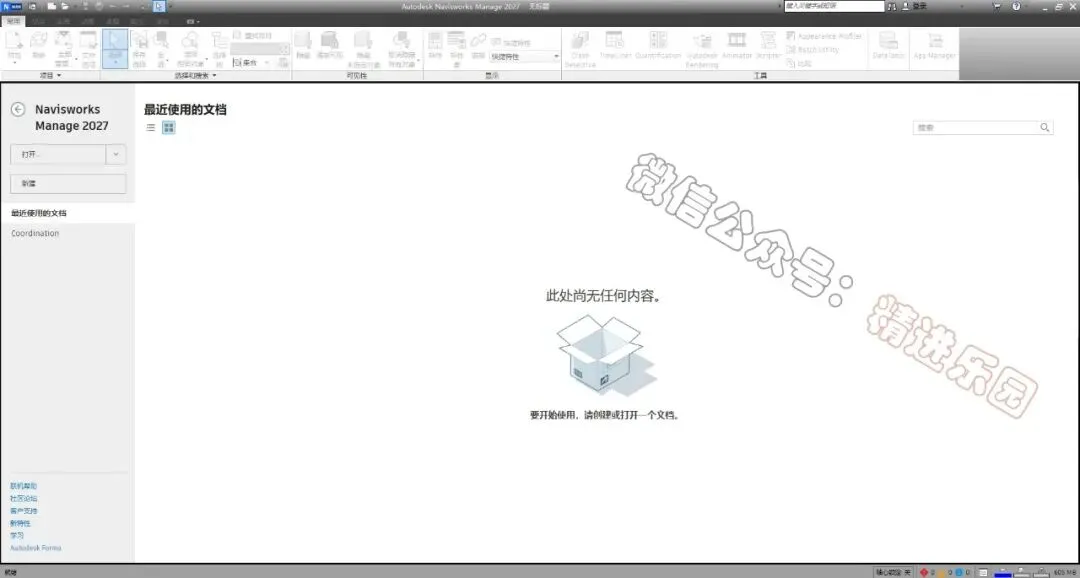Image resolution: width=1080 pixels, height=578 pixels.
Task: Open the Learning (学习) link
Action: [17, 535]
